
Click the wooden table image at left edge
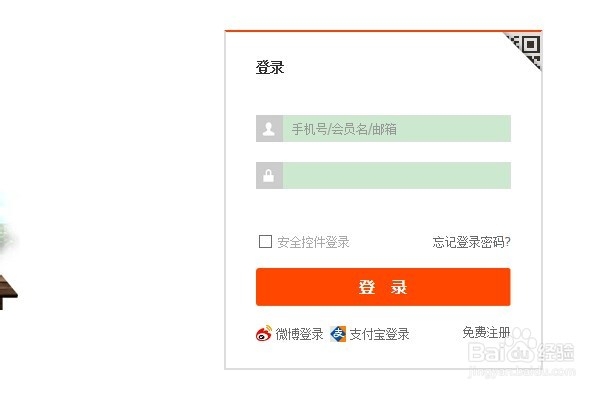tap(9, 292)
